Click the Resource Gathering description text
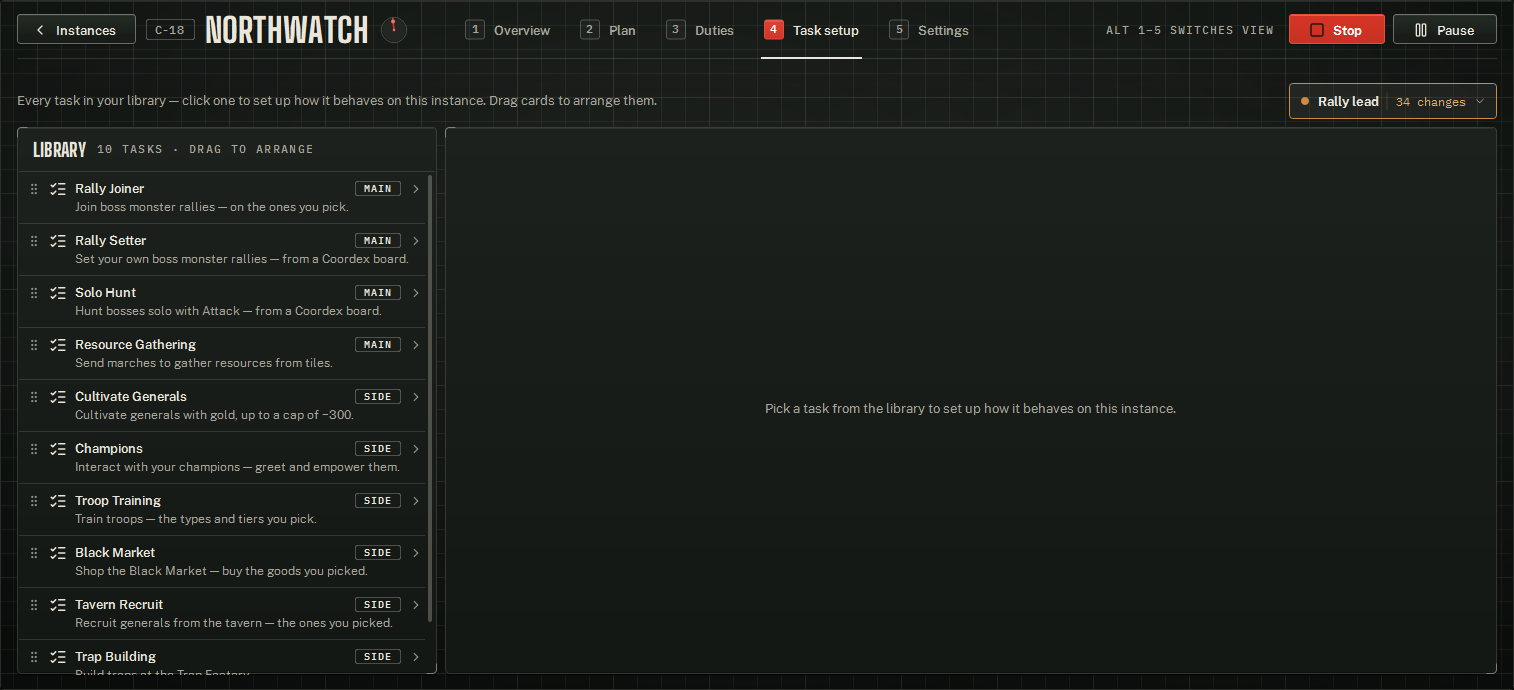Viewport: 1514px width, 690px height. tap(204, 363)
